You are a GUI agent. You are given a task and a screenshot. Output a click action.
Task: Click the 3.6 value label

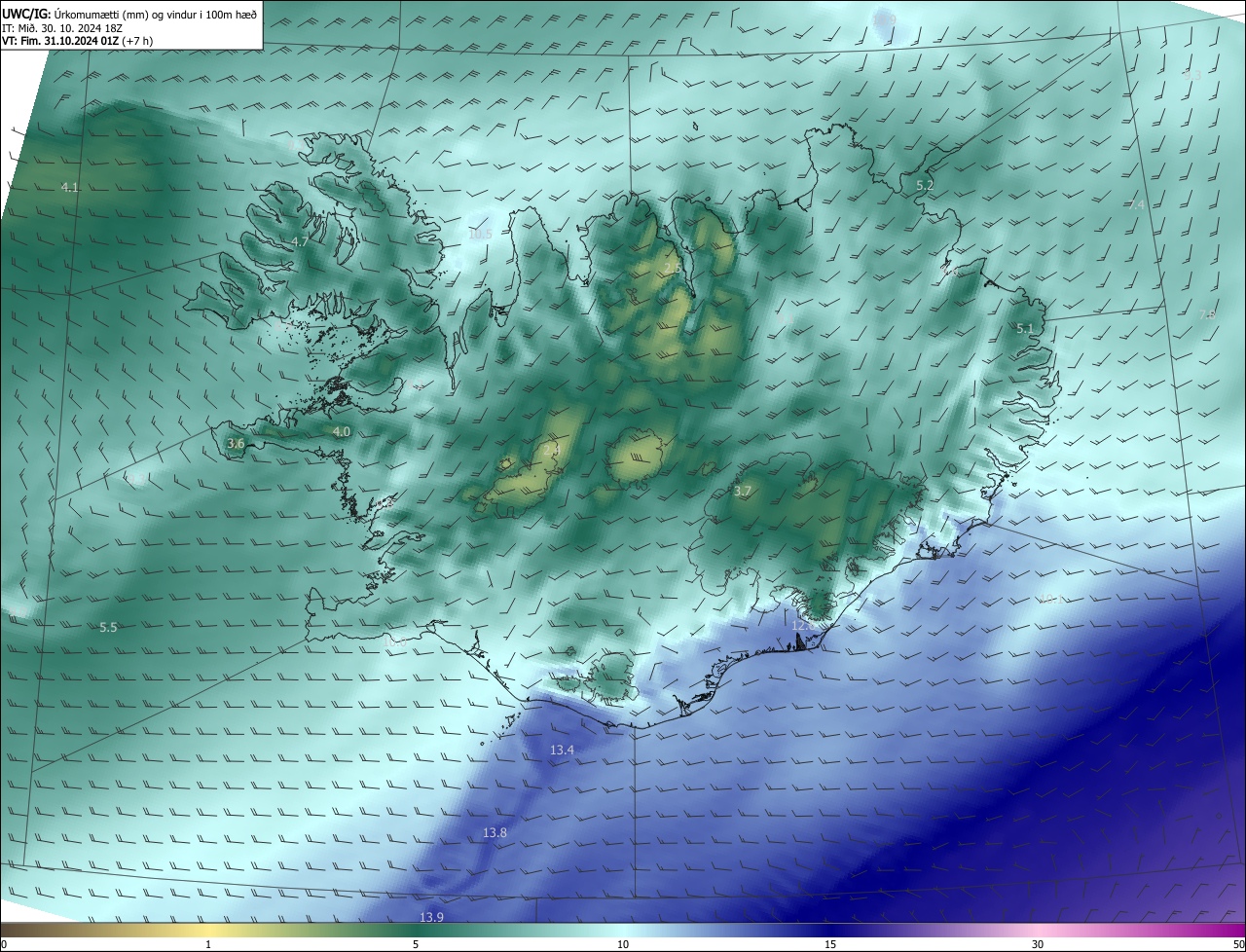[x=236, y=443]
